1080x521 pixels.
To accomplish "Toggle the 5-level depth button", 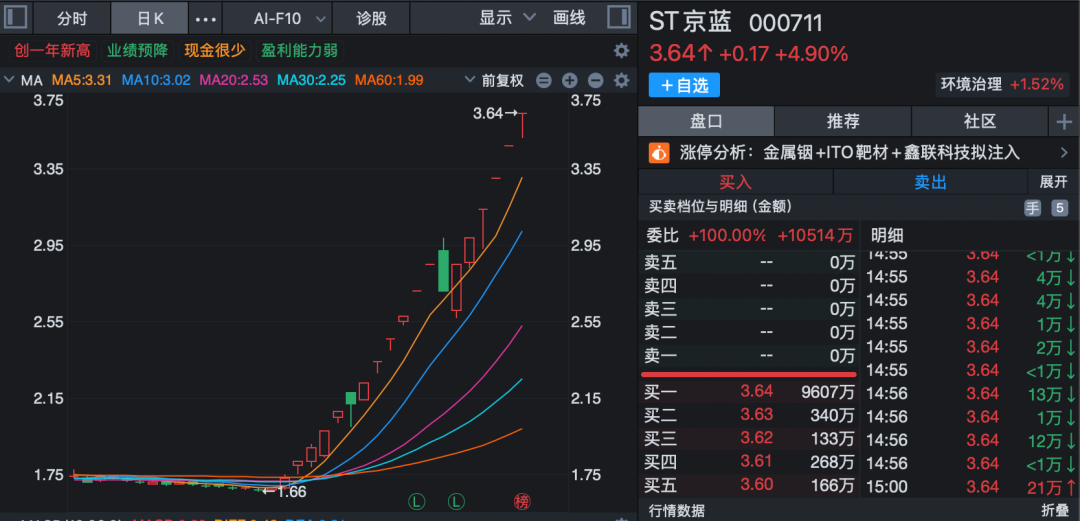I will pyautogui.click(x=1059, y=208).
